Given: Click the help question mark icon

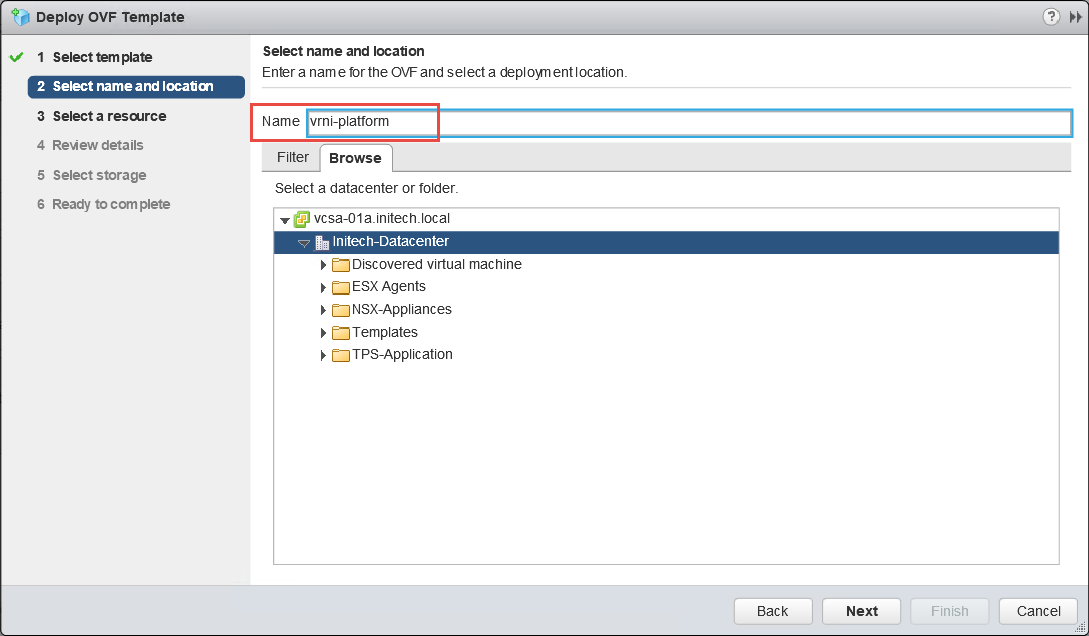Looking at the screenshot, I should (1051, 17).
